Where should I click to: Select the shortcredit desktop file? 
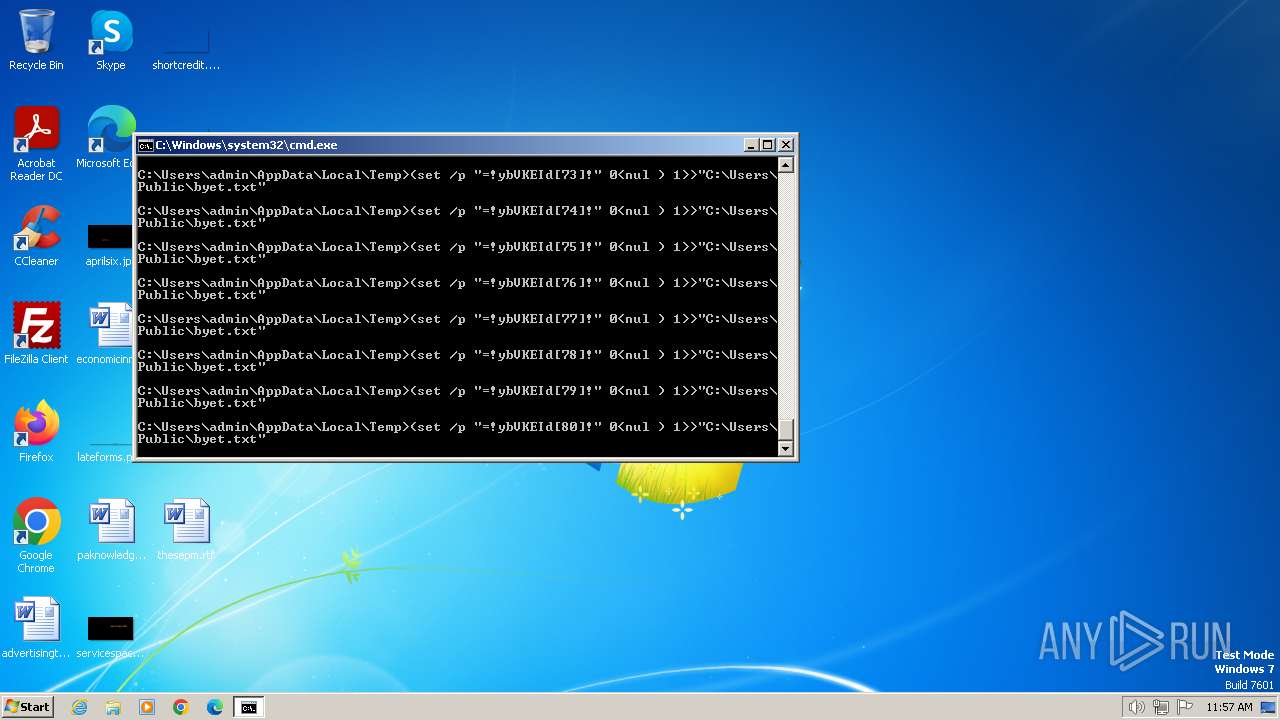(x=186, y=40)
